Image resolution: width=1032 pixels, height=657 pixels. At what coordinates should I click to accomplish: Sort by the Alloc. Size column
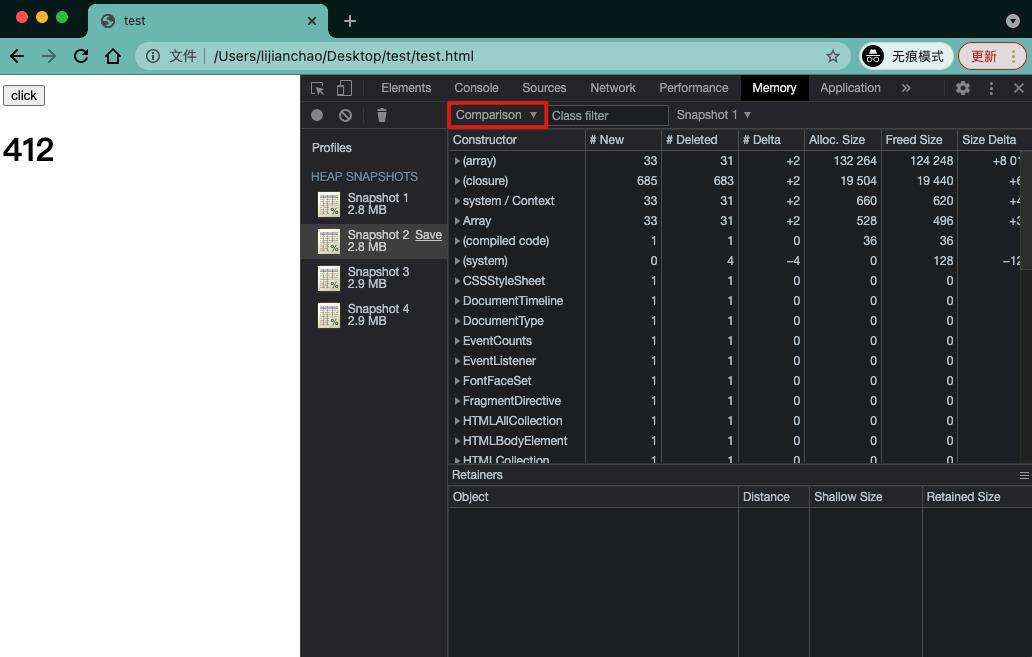[842, 140]
